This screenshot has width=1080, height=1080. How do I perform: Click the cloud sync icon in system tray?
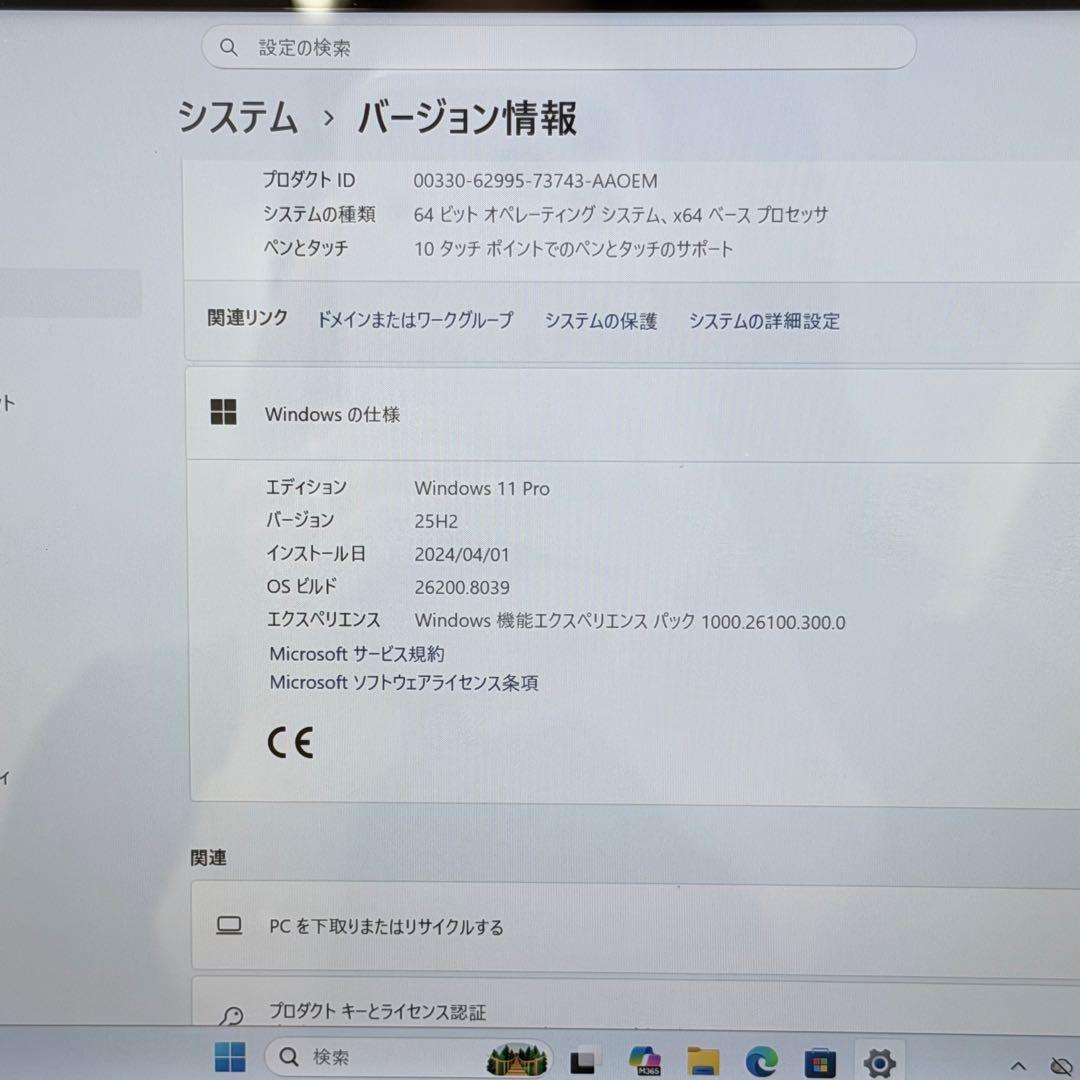(1063, 1066)
